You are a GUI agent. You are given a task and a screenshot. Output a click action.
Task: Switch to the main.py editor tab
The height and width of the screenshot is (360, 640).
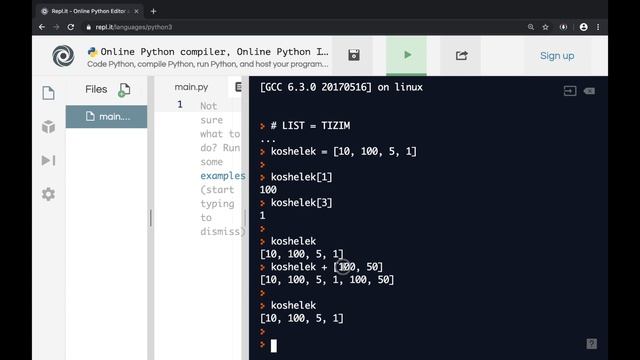pos(191,87)
